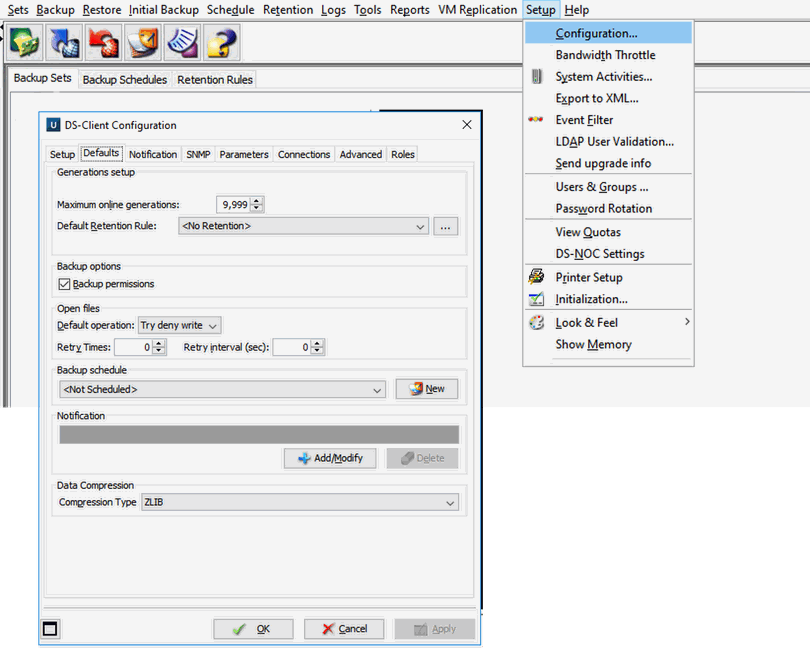Choose Password Rotation menu entry
This screenshot has height=648, width=810.
tap(609, 209)
